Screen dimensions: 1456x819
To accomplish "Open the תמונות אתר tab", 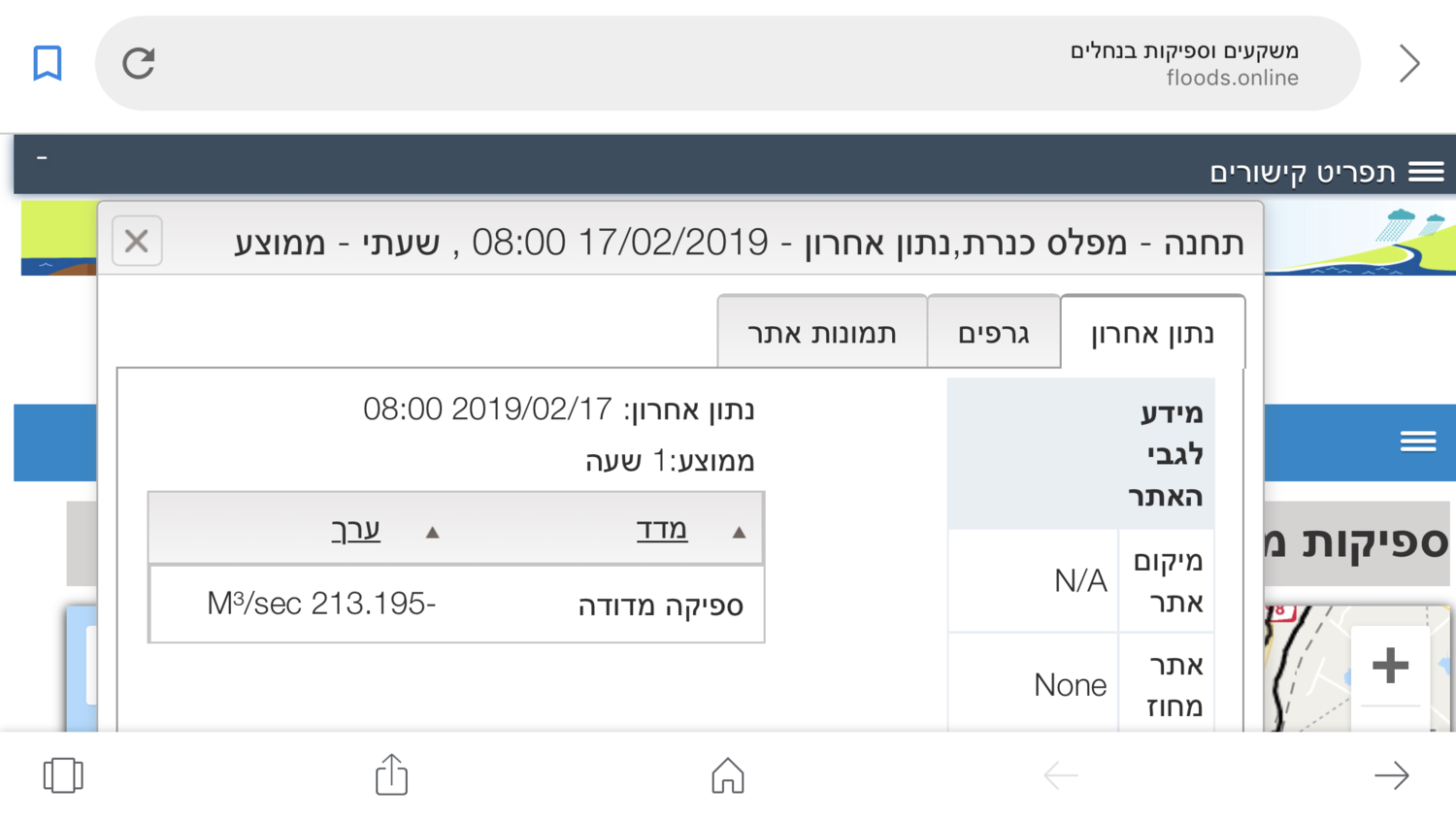I will coord(822,334).
